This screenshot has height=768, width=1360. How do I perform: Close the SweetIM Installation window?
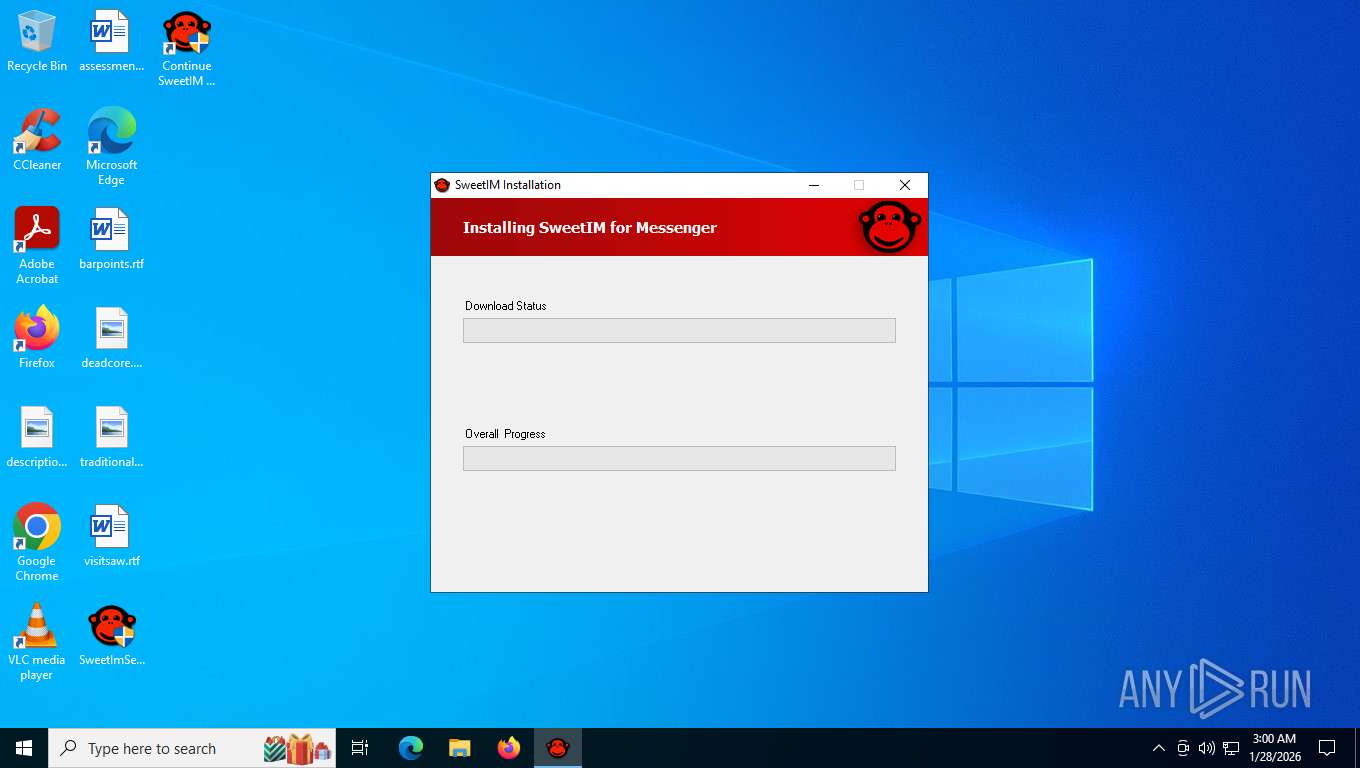click(x=905, y=185)
